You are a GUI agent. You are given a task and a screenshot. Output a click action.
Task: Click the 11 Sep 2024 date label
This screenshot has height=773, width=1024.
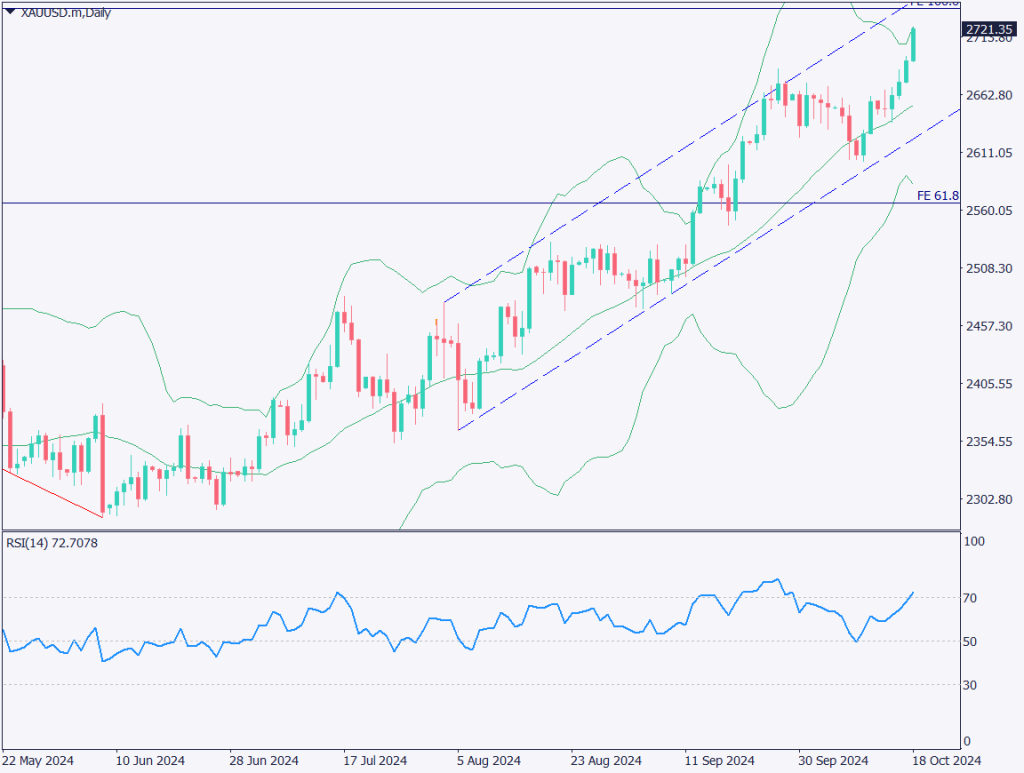pos(712,758)
